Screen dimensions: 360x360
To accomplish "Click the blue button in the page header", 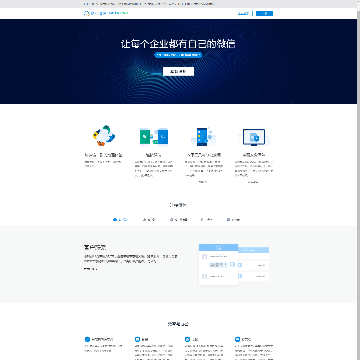I will pos(264,13).
